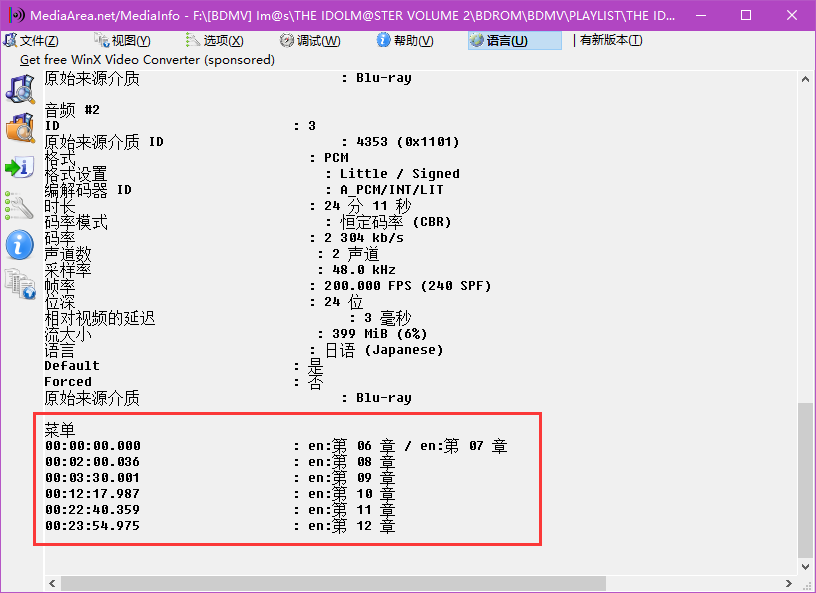Click the 有新版本 new version notice
This screenshot has width=816, height=593.
[610, 40]
